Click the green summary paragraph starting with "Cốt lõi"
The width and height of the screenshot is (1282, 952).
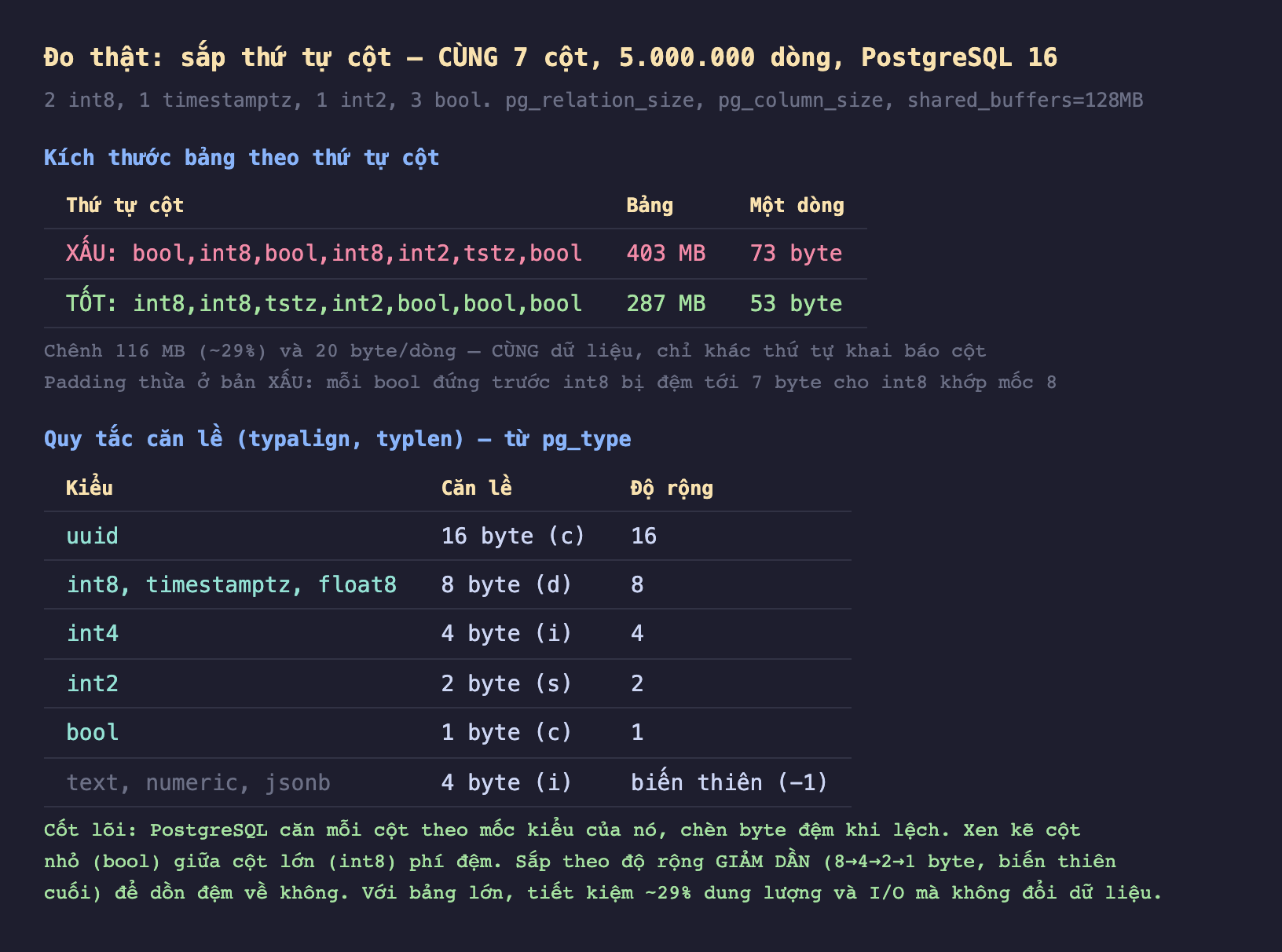(603, 862)
